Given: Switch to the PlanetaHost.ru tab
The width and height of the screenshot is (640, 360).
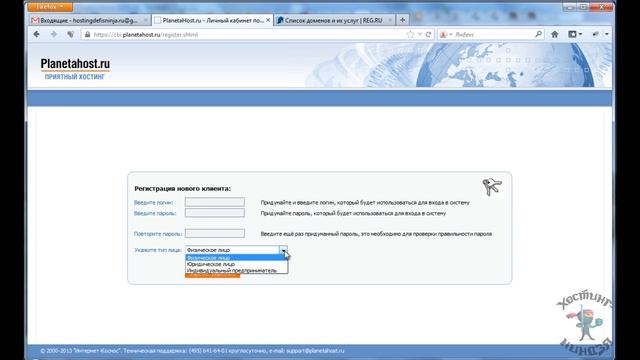Looking at the screenshot, I should (x=212, y=20).
